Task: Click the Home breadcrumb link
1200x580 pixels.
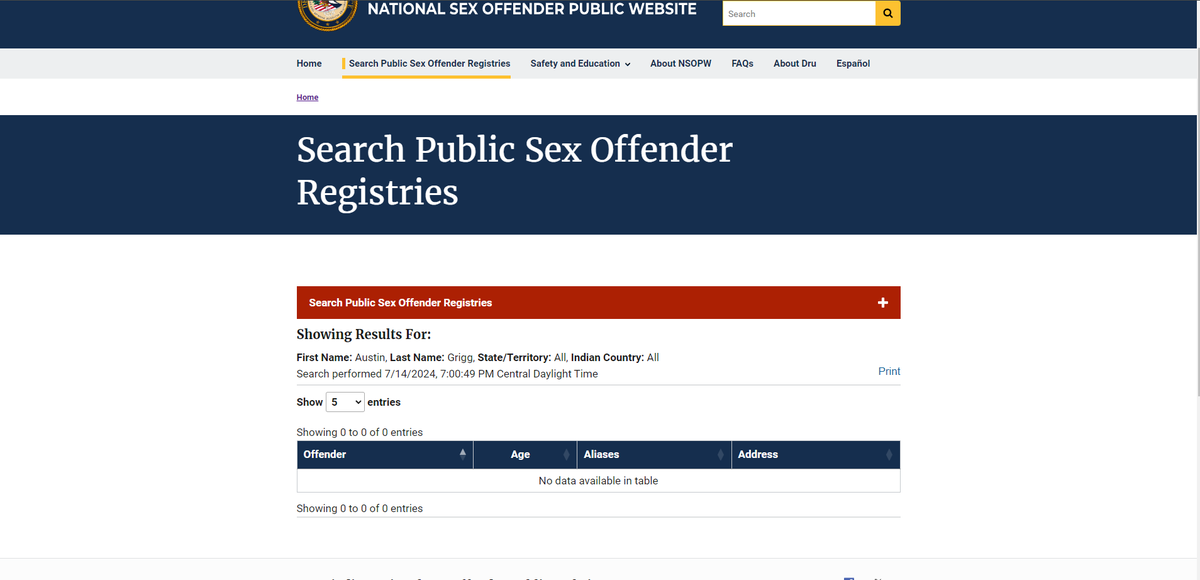Action: click(308, 98)
